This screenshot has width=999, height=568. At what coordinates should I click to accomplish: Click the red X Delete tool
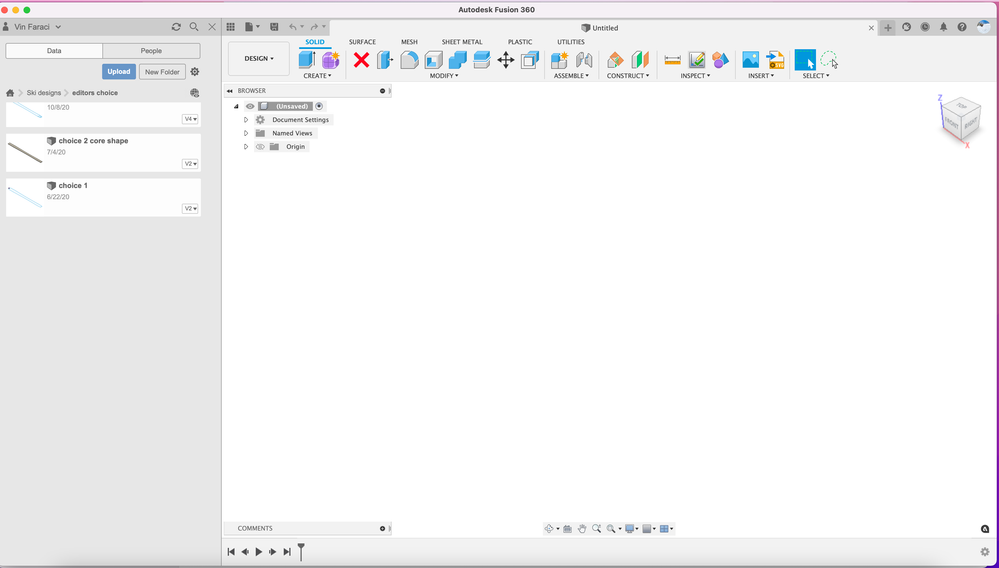[x=361, y=60]
